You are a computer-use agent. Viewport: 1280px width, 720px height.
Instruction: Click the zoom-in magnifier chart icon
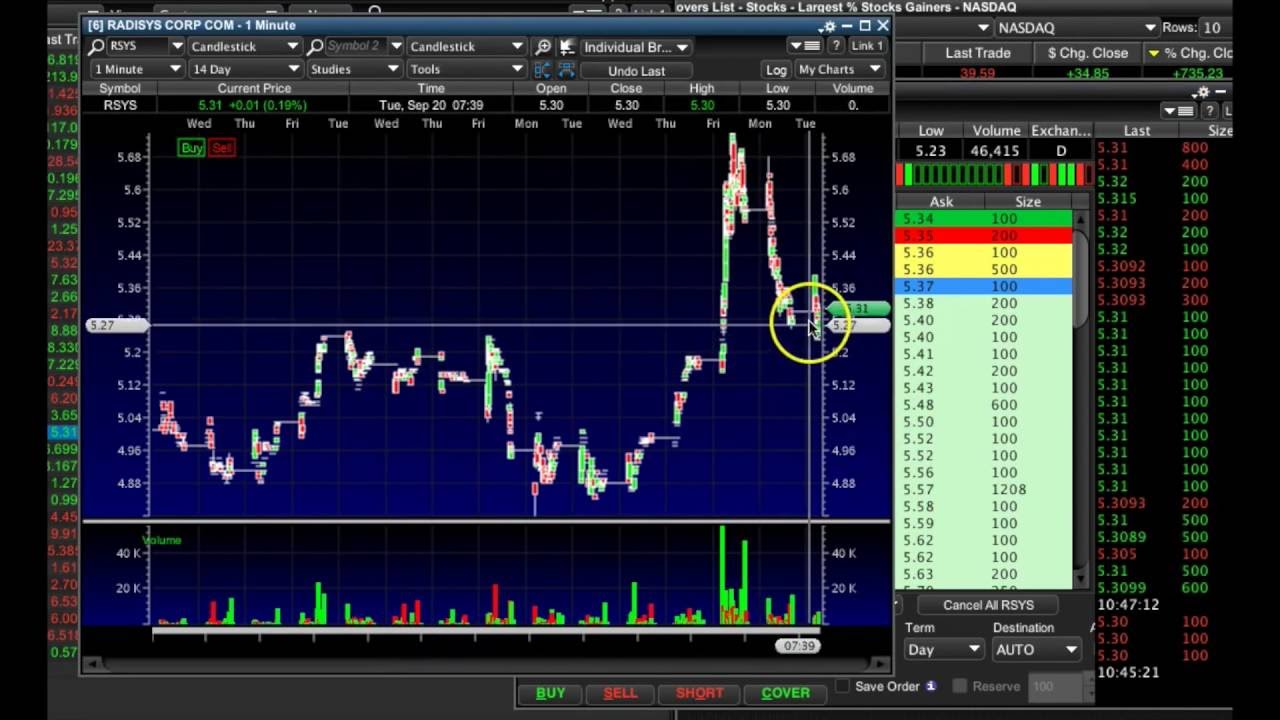click(543, 46)
